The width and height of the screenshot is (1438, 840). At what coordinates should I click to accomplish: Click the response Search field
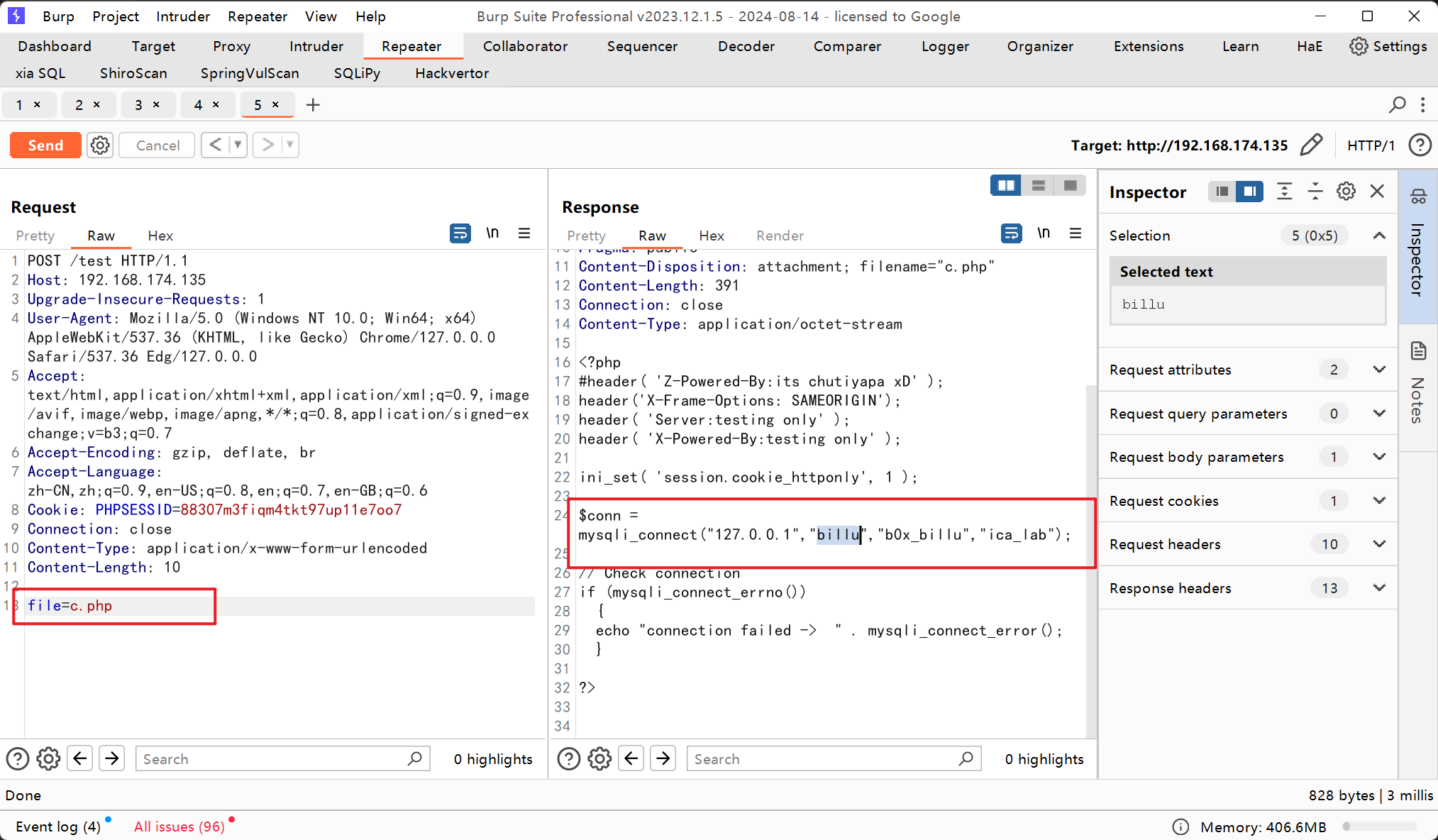[834, 759]
